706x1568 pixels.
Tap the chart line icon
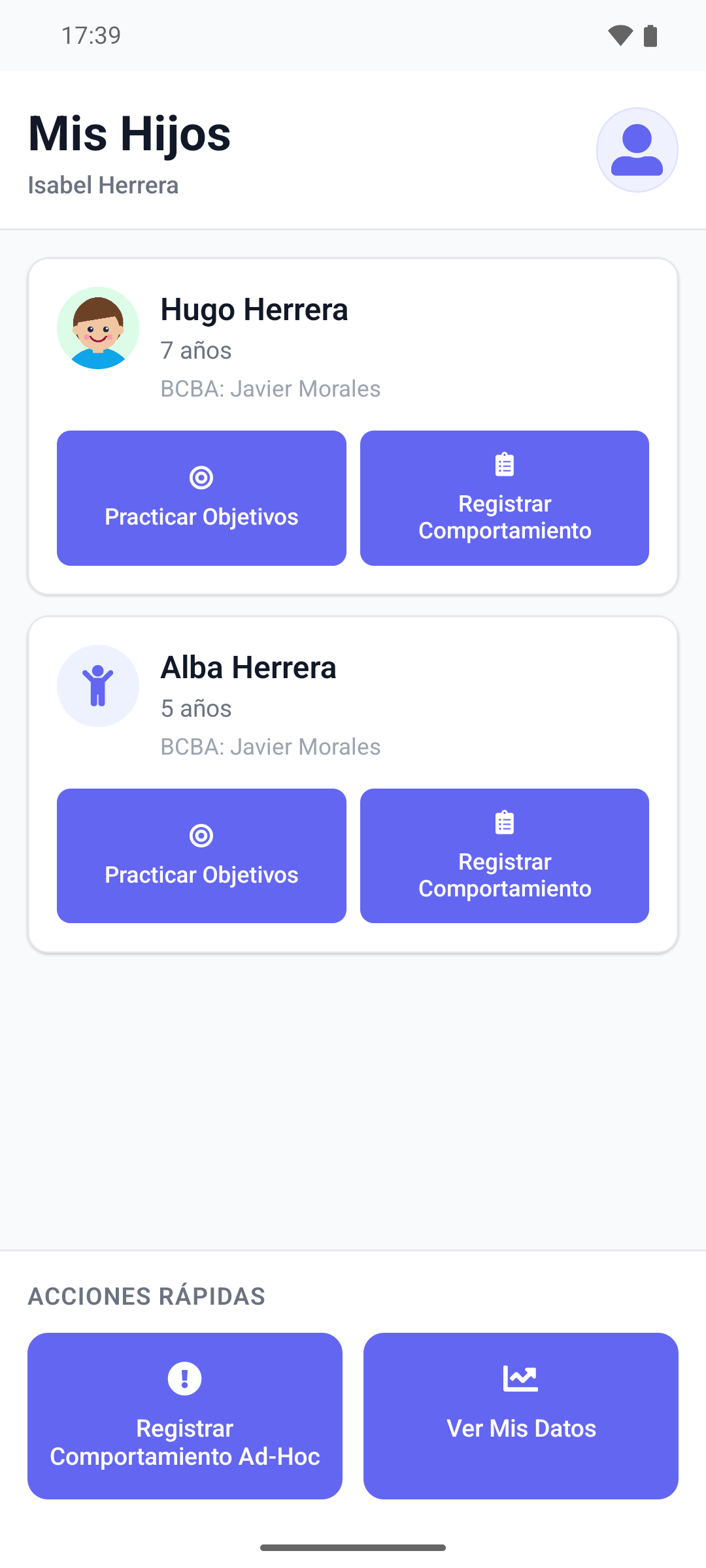click(x=520, y=1379)
